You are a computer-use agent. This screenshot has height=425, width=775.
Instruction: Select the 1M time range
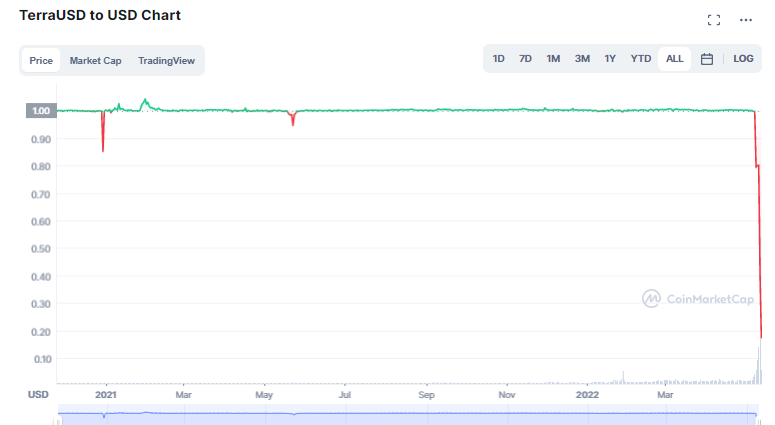[x=553, y=59]
